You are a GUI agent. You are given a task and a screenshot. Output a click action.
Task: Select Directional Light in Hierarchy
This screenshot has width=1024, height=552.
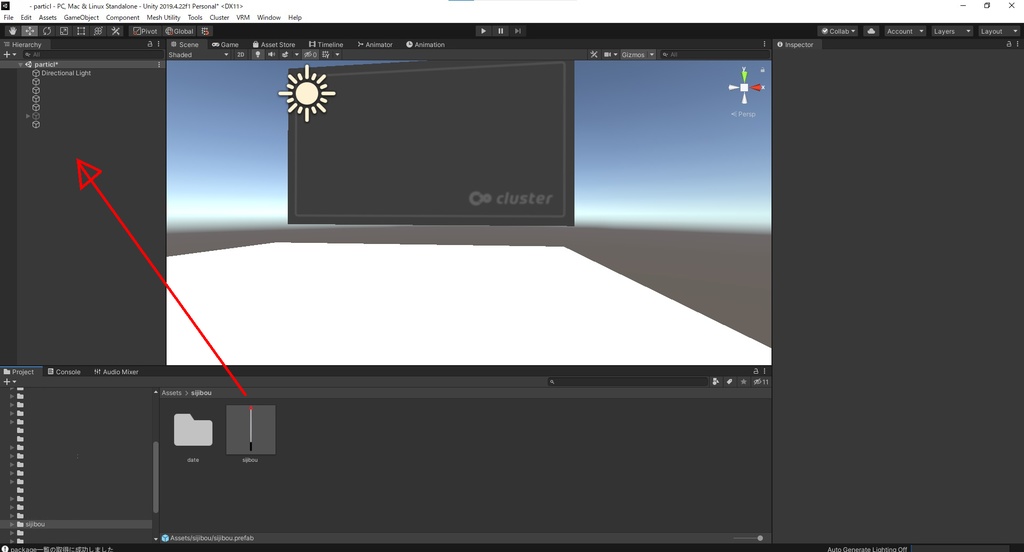(x=66, y=73)
